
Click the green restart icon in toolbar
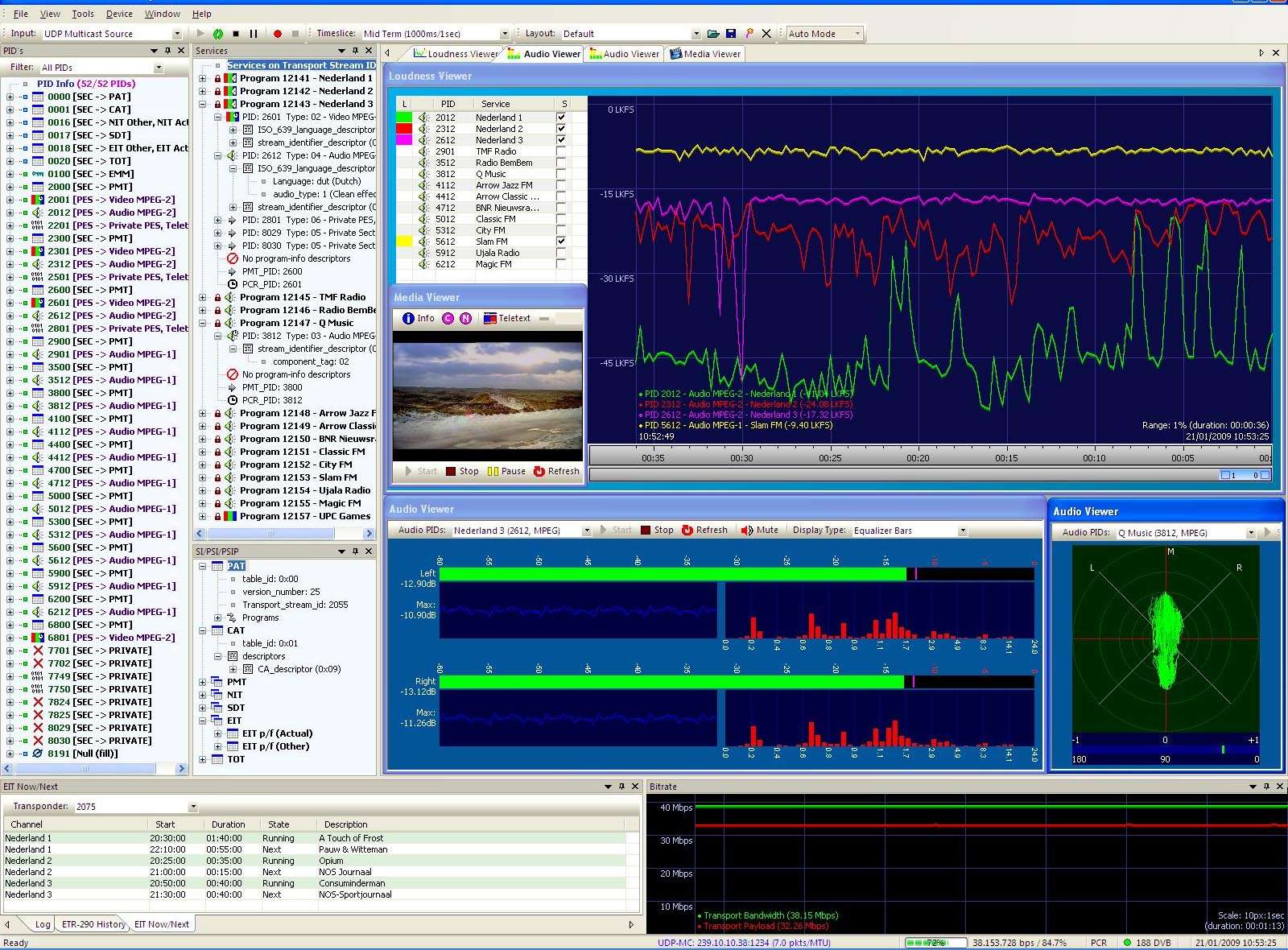click(217, 34)
